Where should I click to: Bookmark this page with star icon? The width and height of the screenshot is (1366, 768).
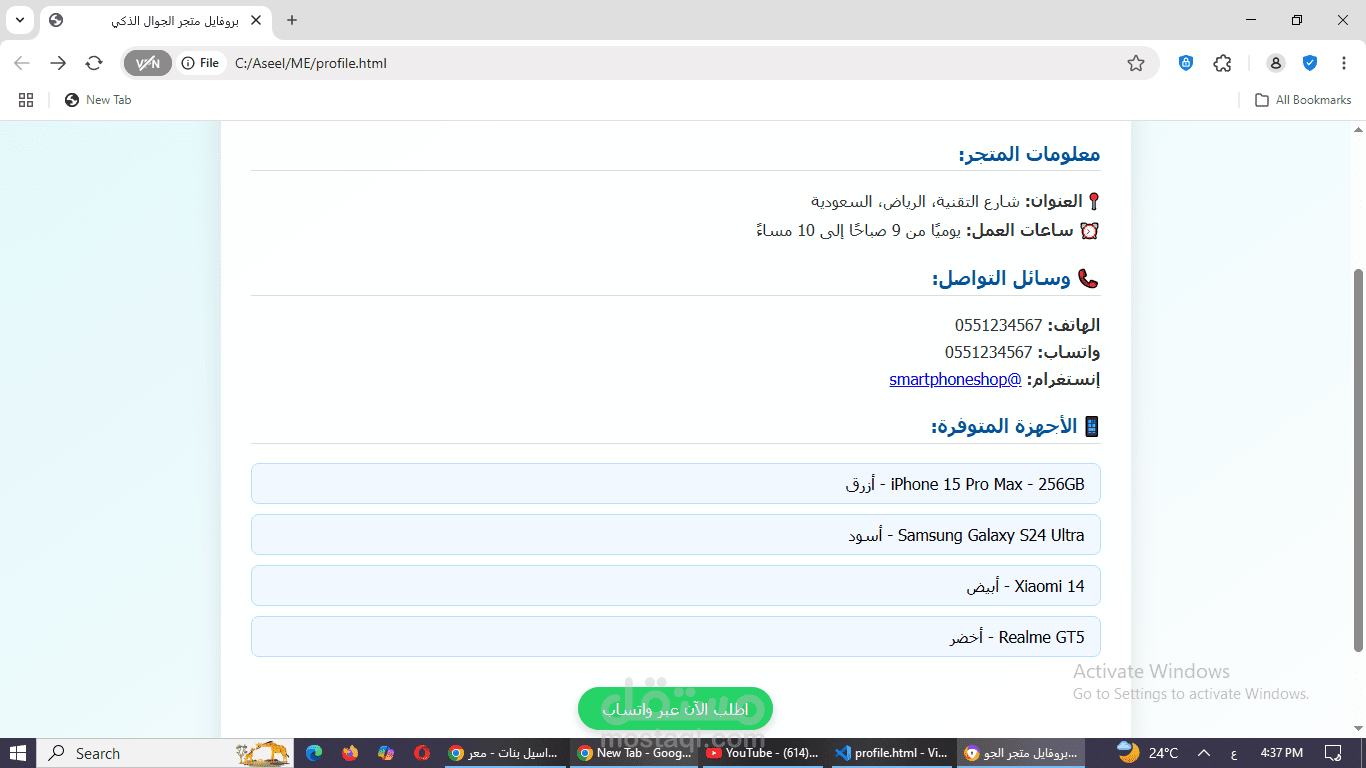(x=1136, y=63)
